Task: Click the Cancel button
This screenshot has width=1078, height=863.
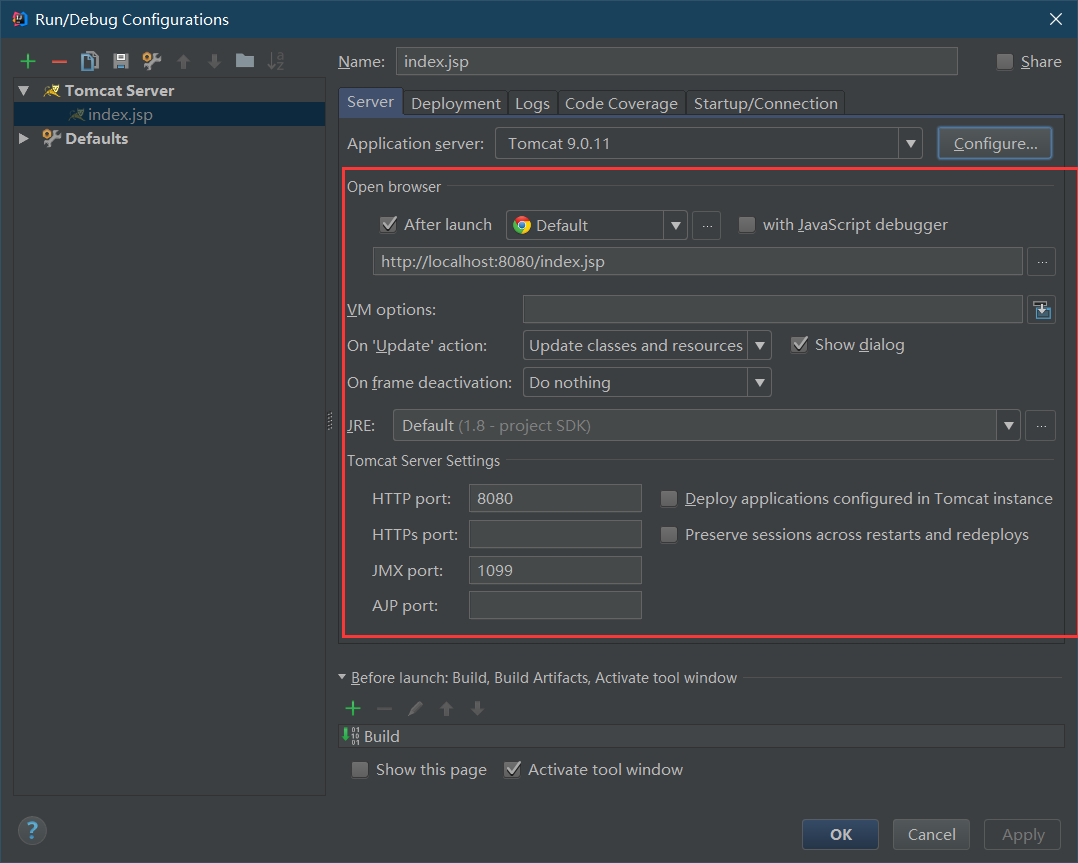Action: pos(931,834)
